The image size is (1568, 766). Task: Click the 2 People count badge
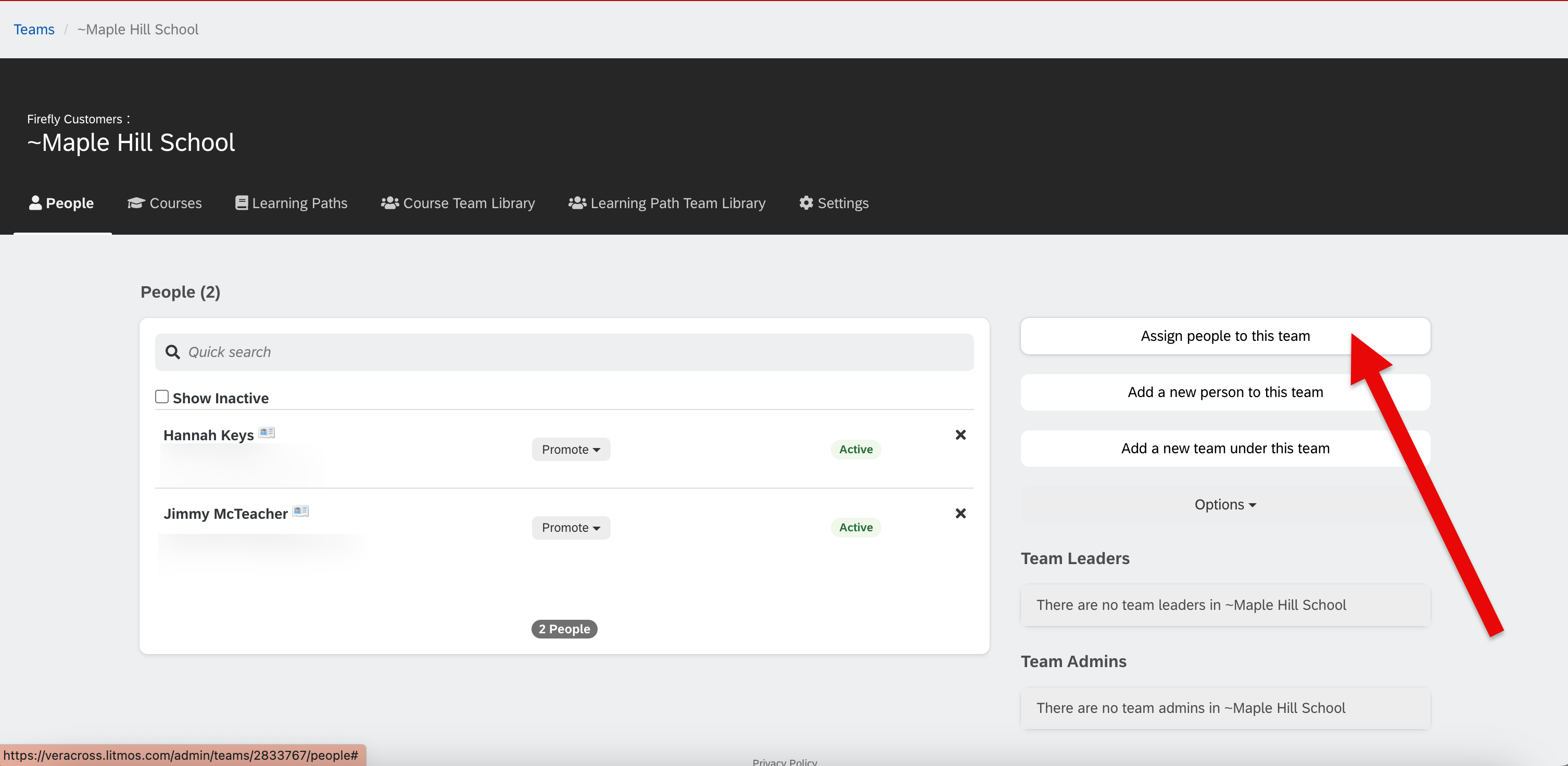(x=564, y=629)
